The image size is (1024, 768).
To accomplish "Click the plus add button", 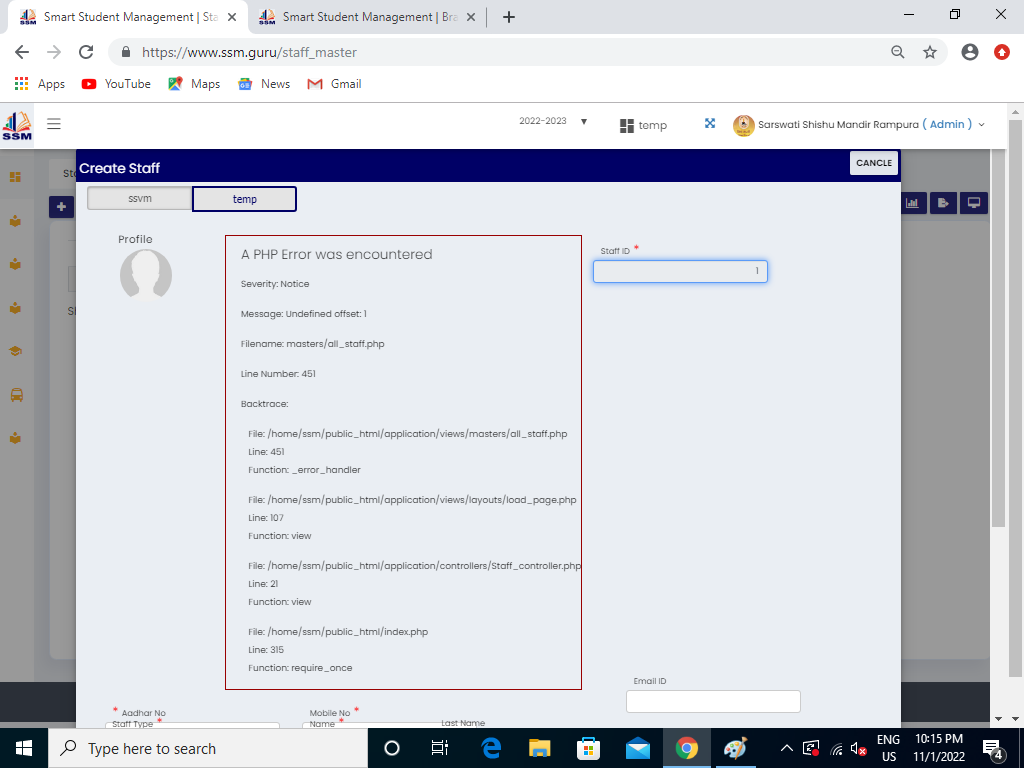I will [x=61, y=207].
